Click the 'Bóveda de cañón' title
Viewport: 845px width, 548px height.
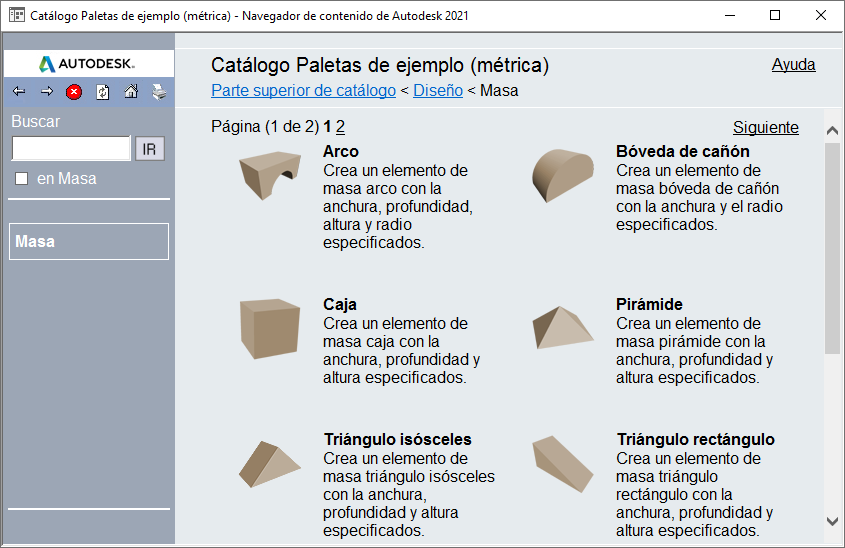(x=683, y=151)
